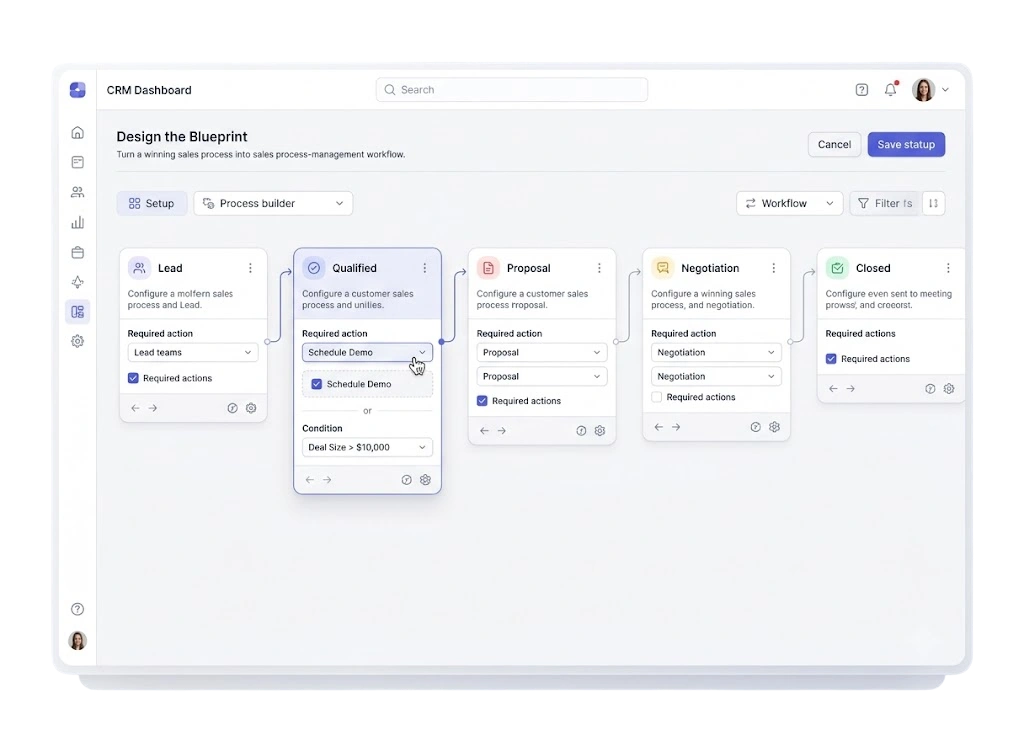This screenshot has height=741, width=1024.
Task: Uncheck Required actions on the Lead card
Action: (133, 378)
